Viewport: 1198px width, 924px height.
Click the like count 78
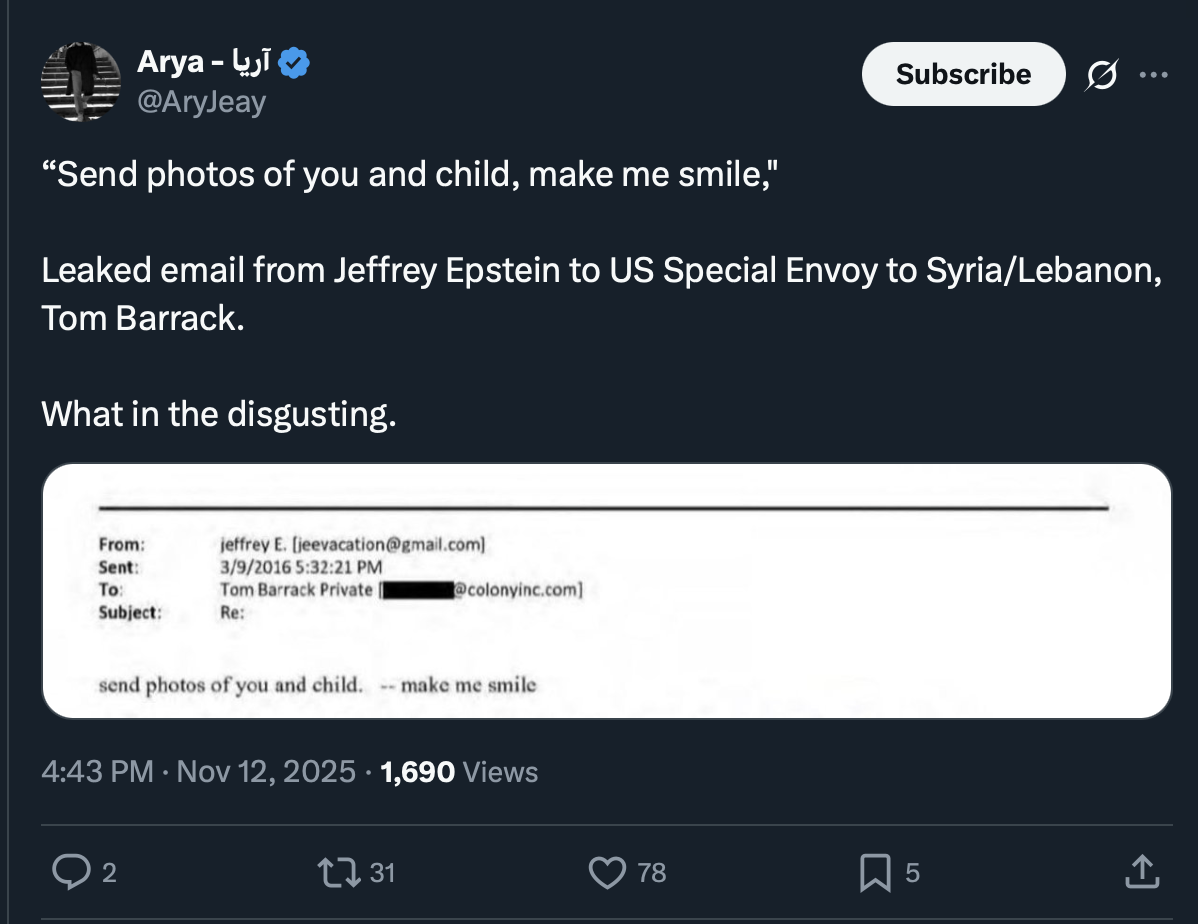[652, 873]
